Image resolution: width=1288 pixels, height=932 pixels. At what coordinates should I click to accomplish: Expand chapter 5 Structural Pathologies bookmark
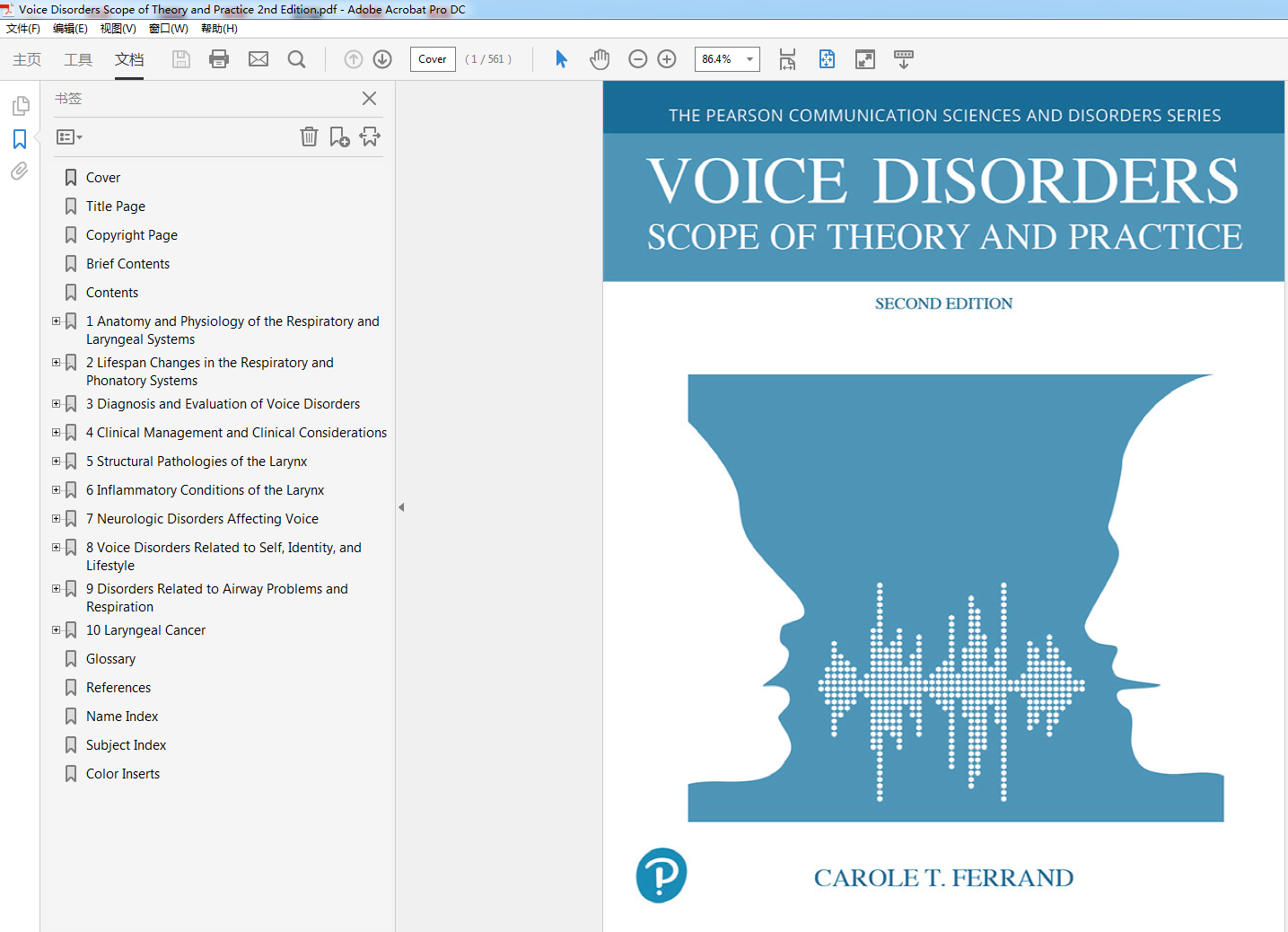(57, 462)
